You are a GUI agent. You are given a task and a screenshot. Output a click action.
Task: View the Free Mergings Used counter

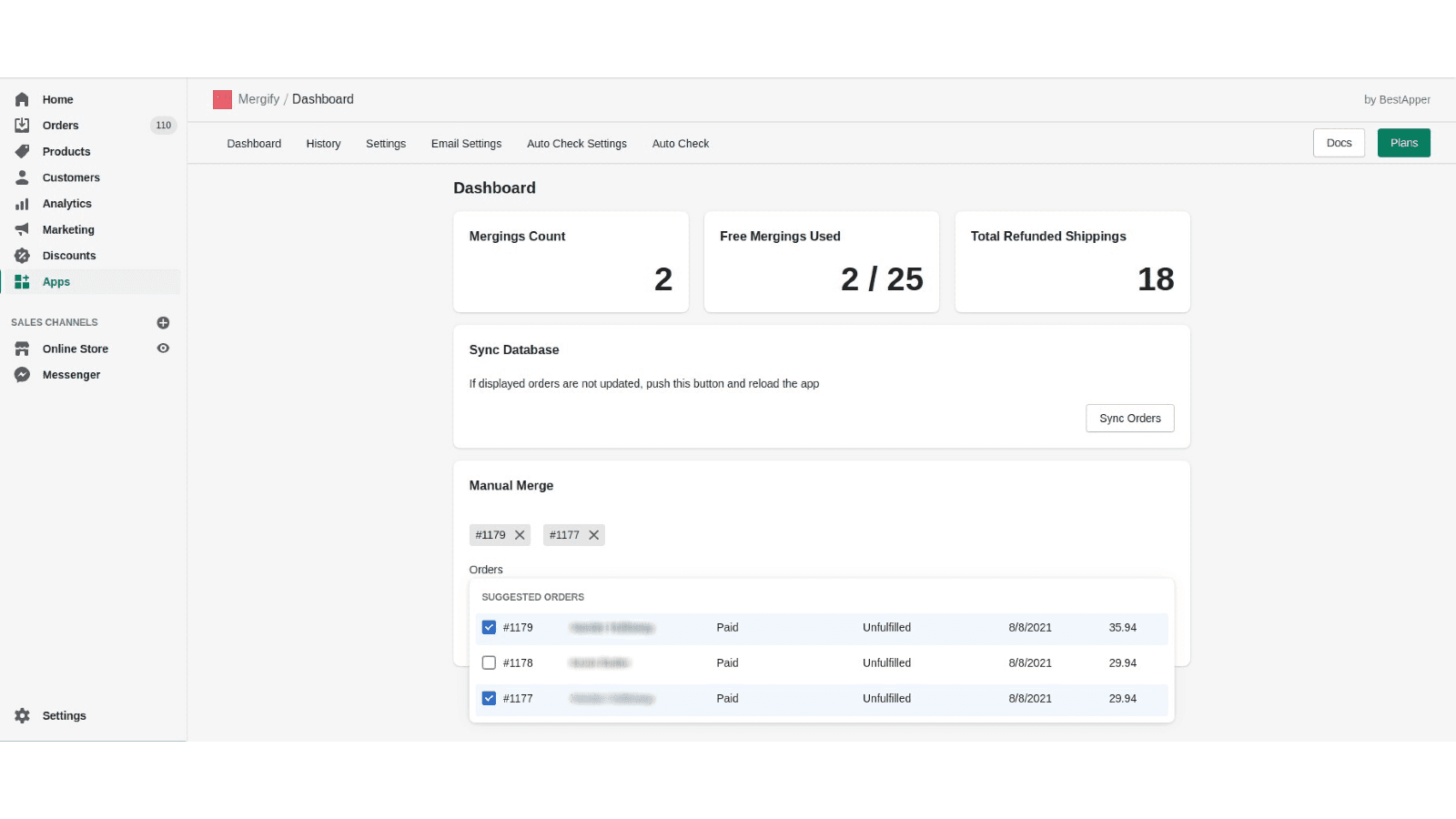pos(820,261)
